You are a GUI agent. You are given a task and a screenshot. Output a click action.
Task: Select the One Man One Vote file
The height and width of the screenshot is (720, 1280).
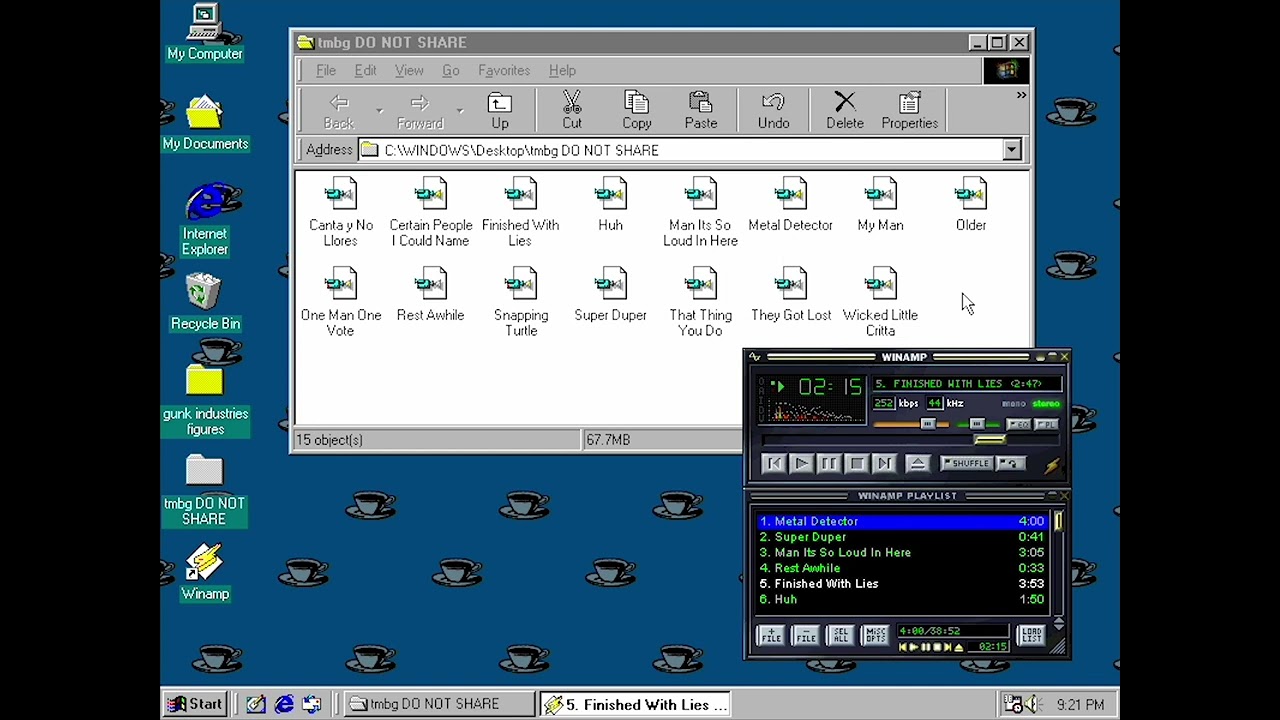pyautogui.click(x=340, y=302)
